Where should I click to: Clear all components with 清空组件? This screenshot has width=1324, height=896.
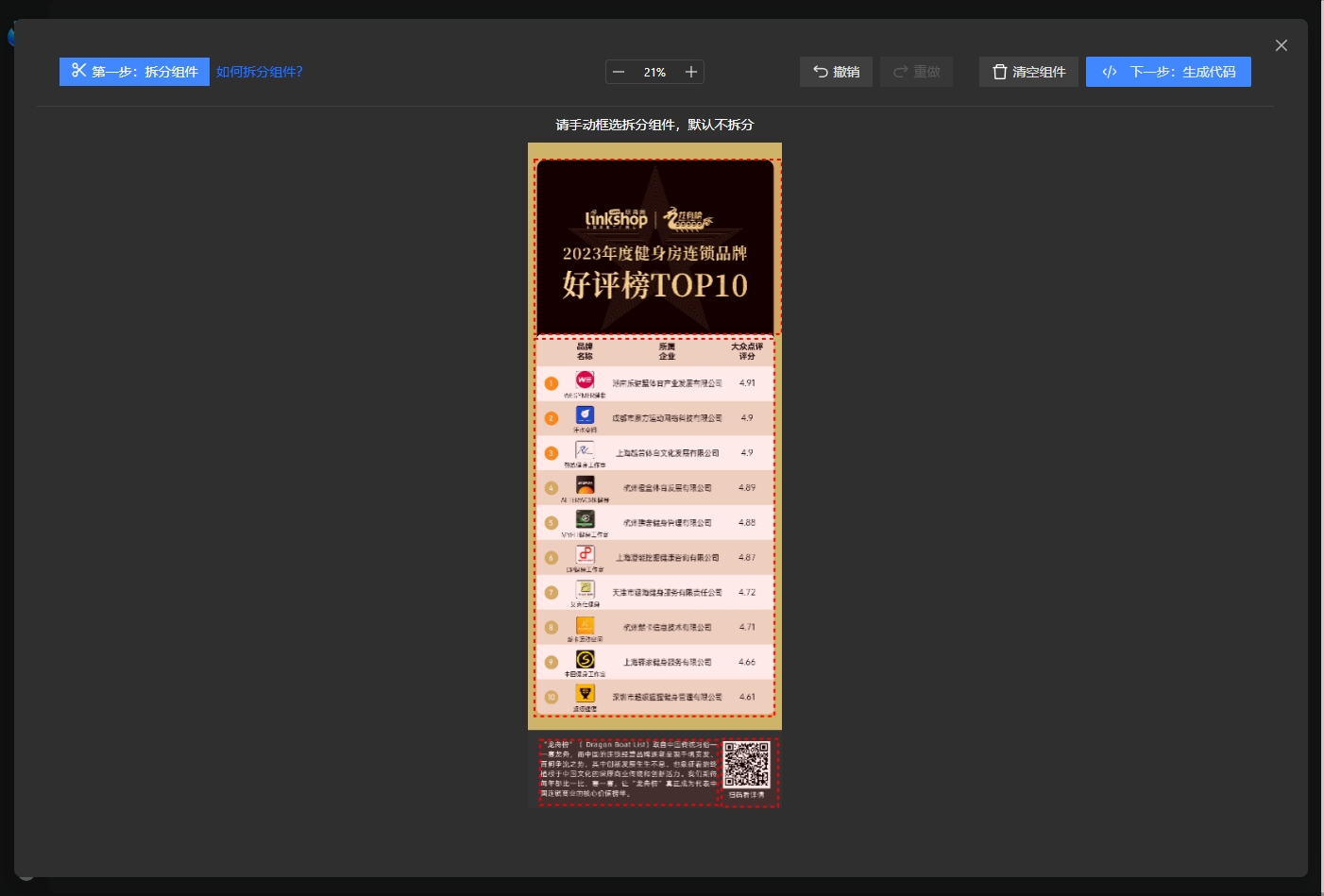tap(1028, 72)
